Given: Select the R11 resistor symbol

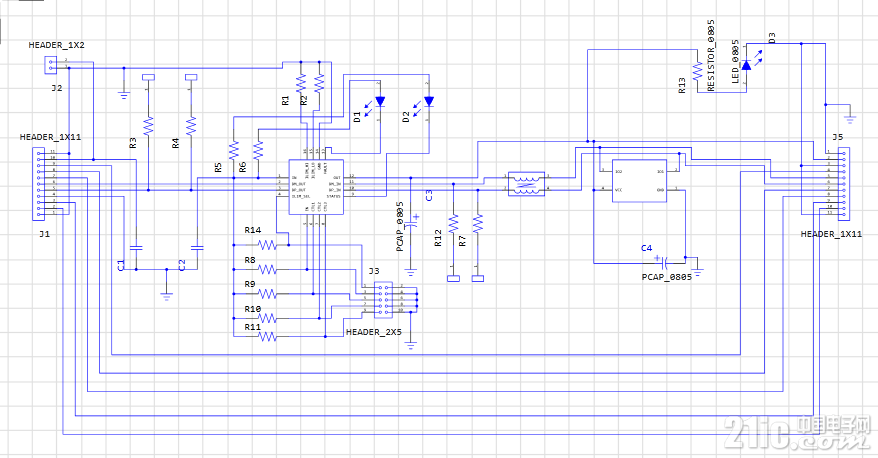Looking at the screenshot, I should click(x=268, y=336).
